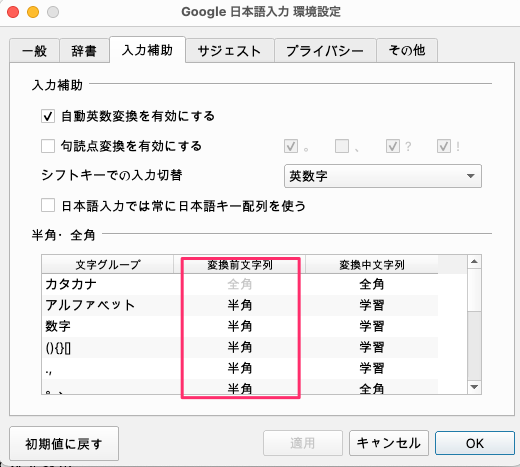This screenshot has height=467, width=520.
Task: Enable 句読点変換を有効にする checkbox
Action: pyautogui.click(x=48, y=146)
